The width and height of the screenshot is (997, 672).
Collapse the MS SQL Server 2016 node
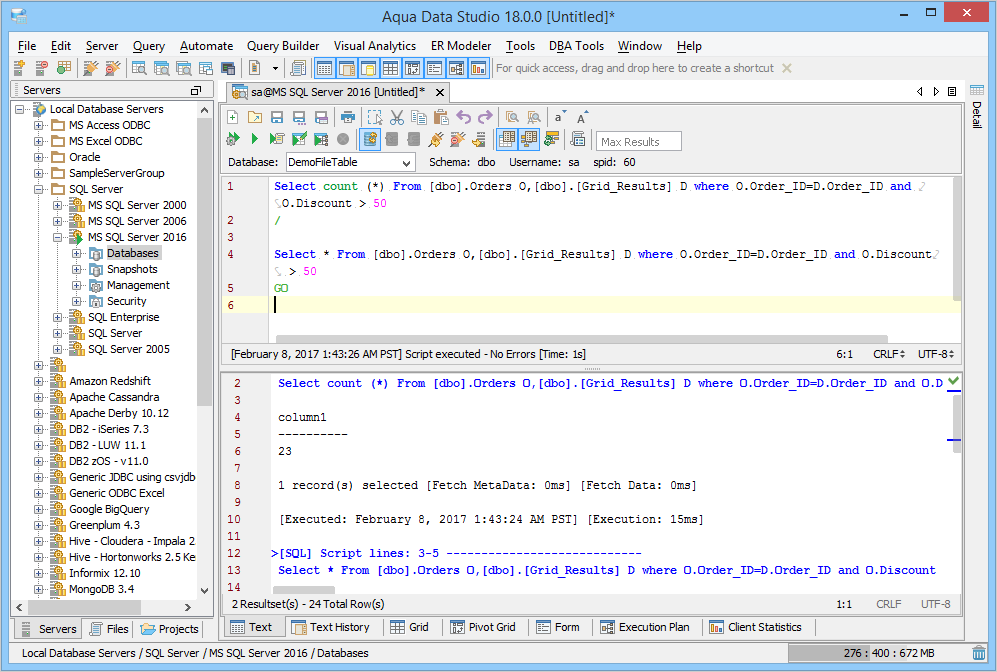(58, 237)
